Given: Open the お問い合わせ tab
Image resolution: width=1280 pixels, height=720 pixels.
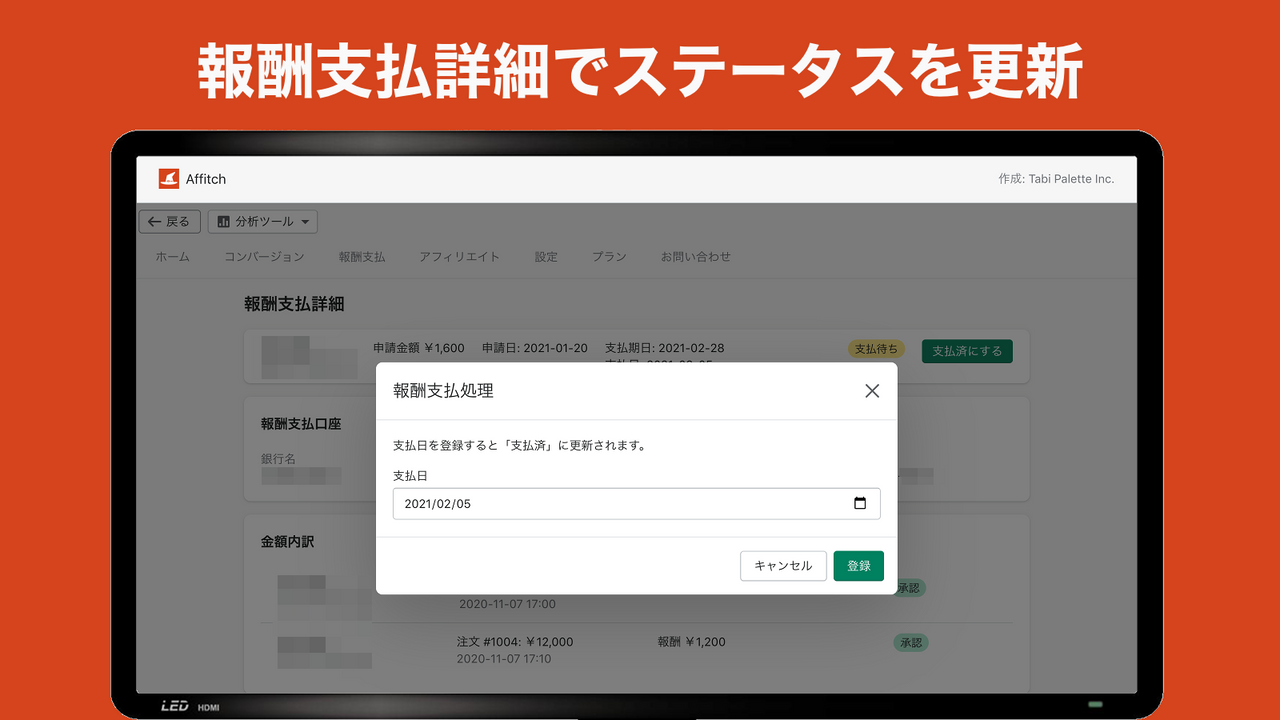Looking at the screenshot, I should point(695,256).
